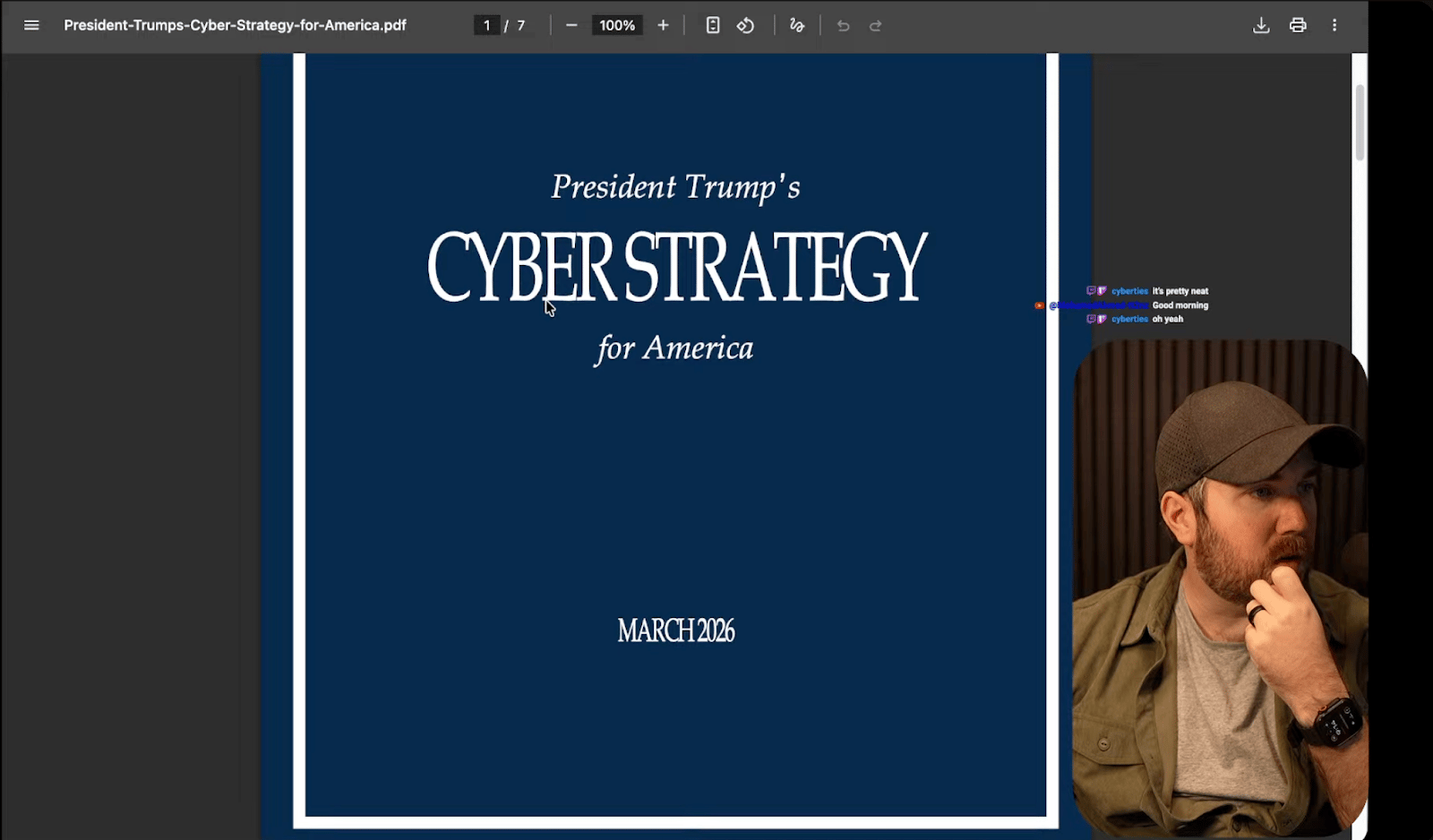Download the PDF file

click(1261, 25)
